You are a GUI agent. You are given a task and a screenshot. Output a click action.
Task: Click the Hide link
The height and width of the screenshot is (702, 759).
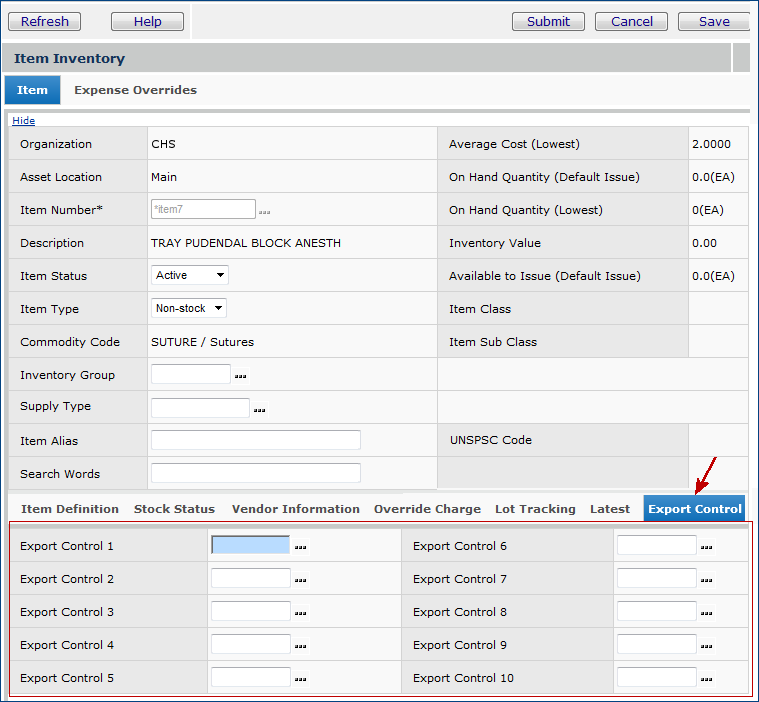[23, 120]
